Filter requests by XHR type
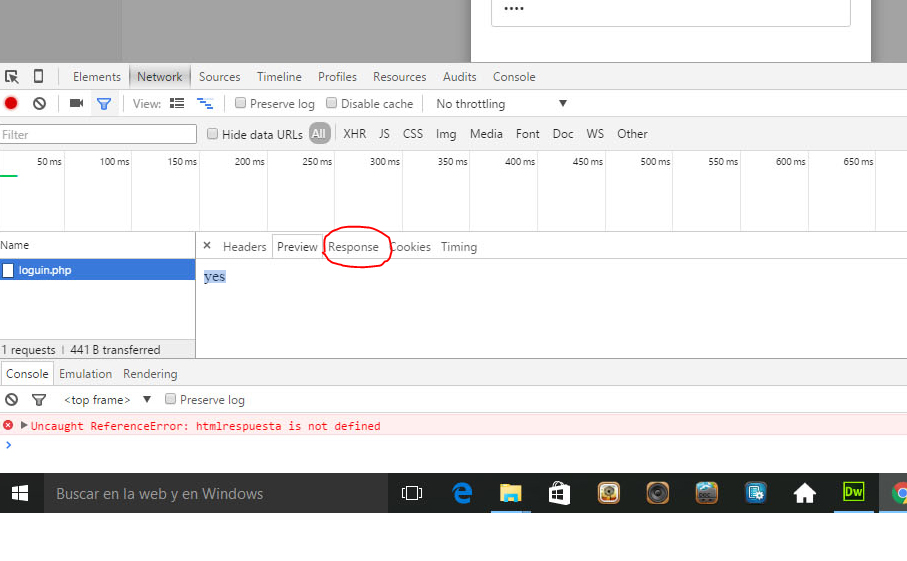The image size is (907, 561). click(x=354, y=134)
